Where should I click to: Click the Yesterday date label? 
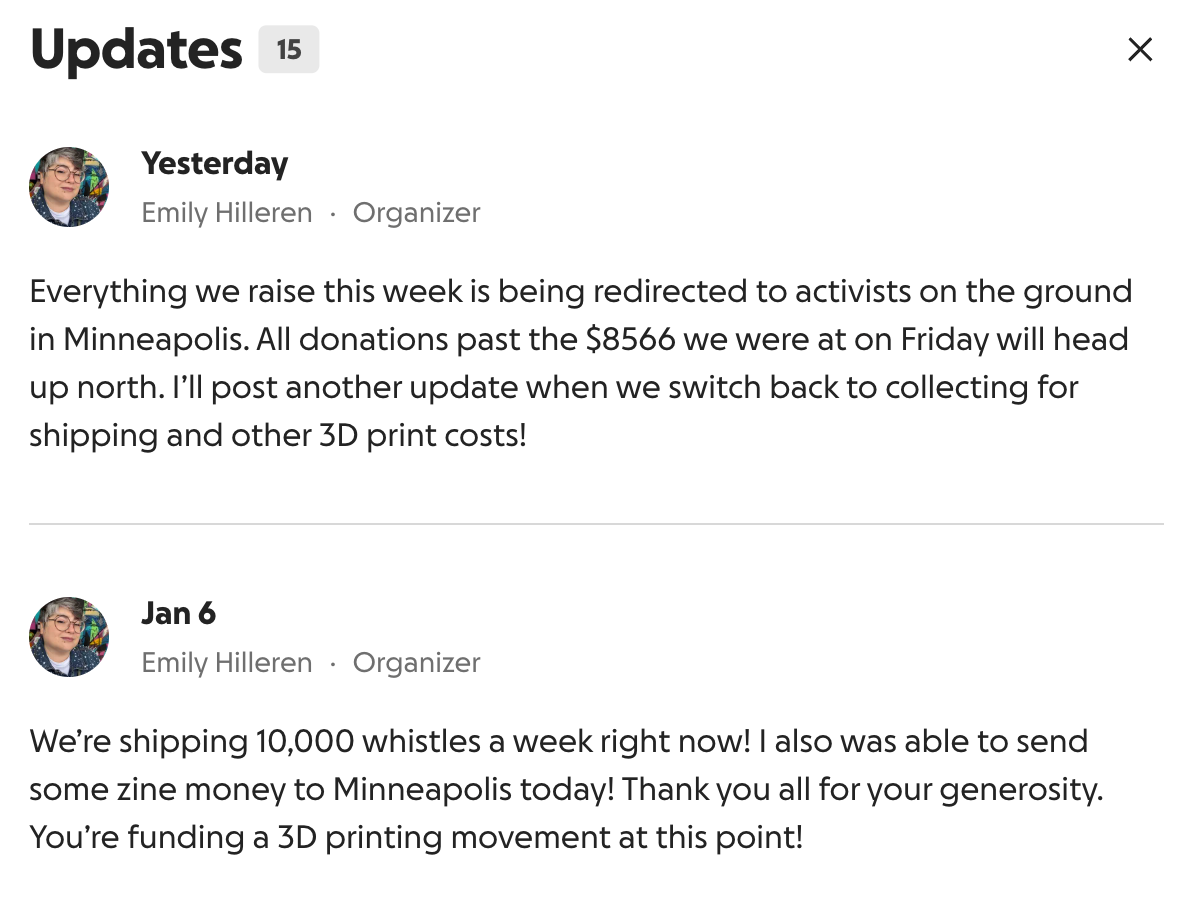[x=214, y=163]
